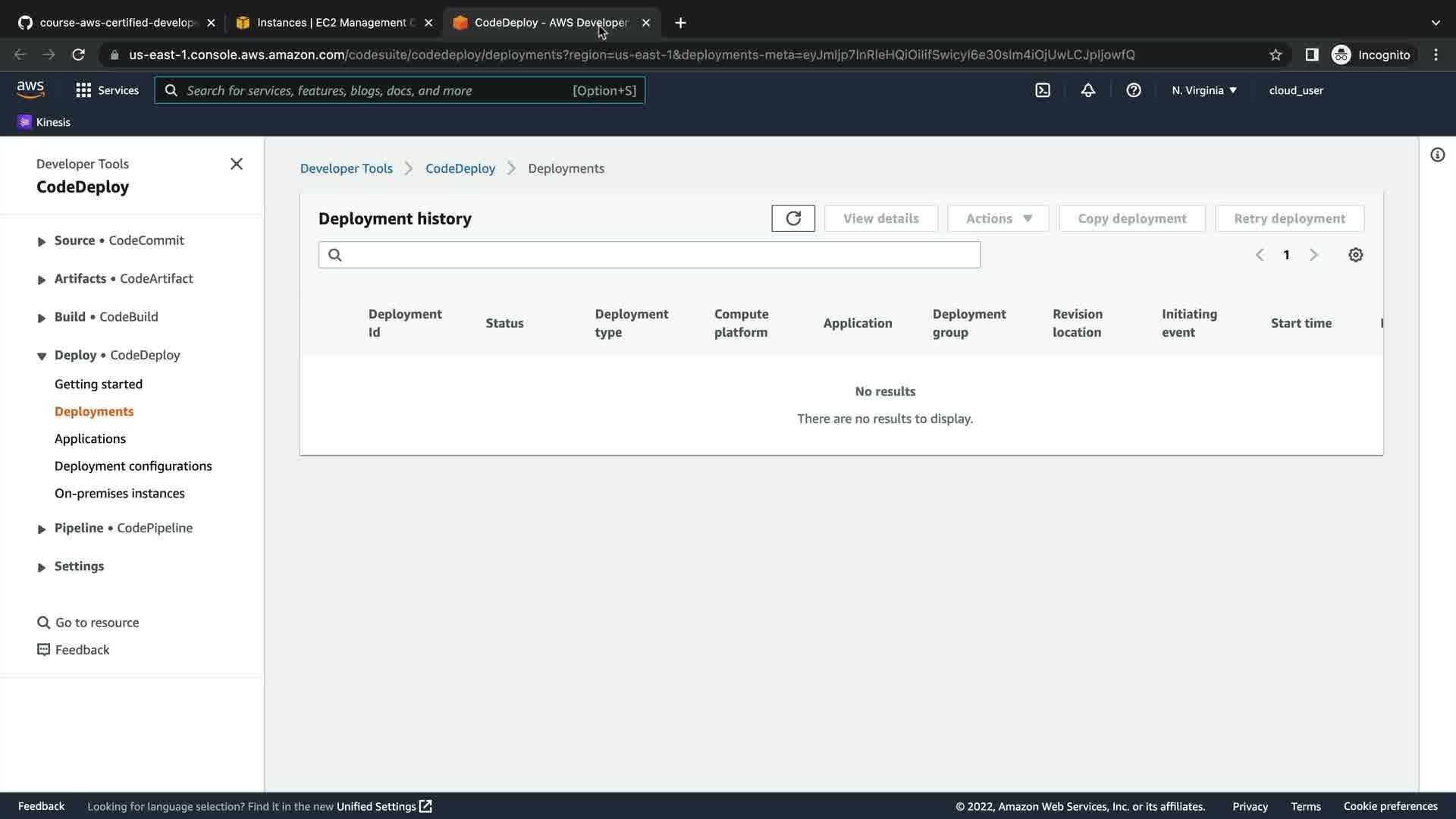Open the Services grid menu
The width and height of the screenshot is (1456, 819).
[107, 90]
